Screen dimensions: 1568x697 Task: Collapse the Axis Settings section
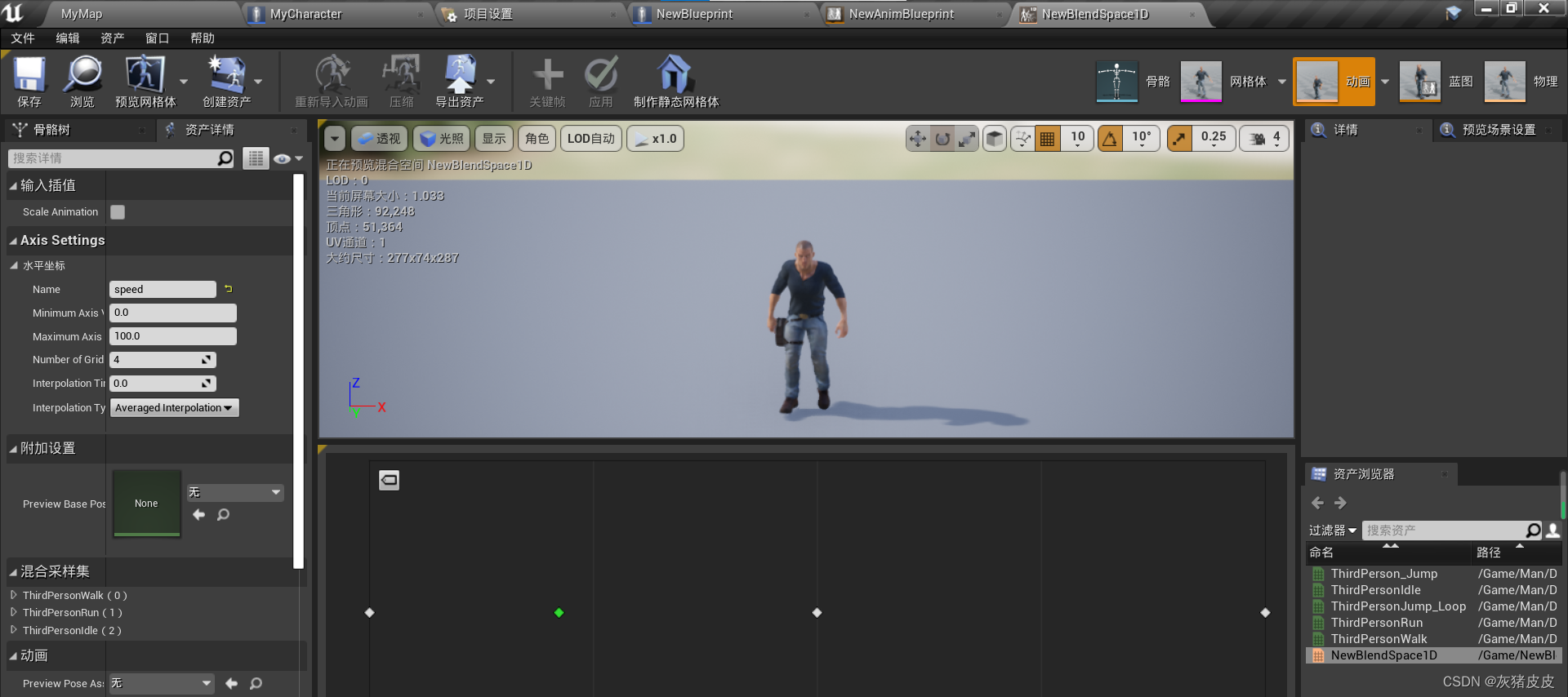[13, 241]
